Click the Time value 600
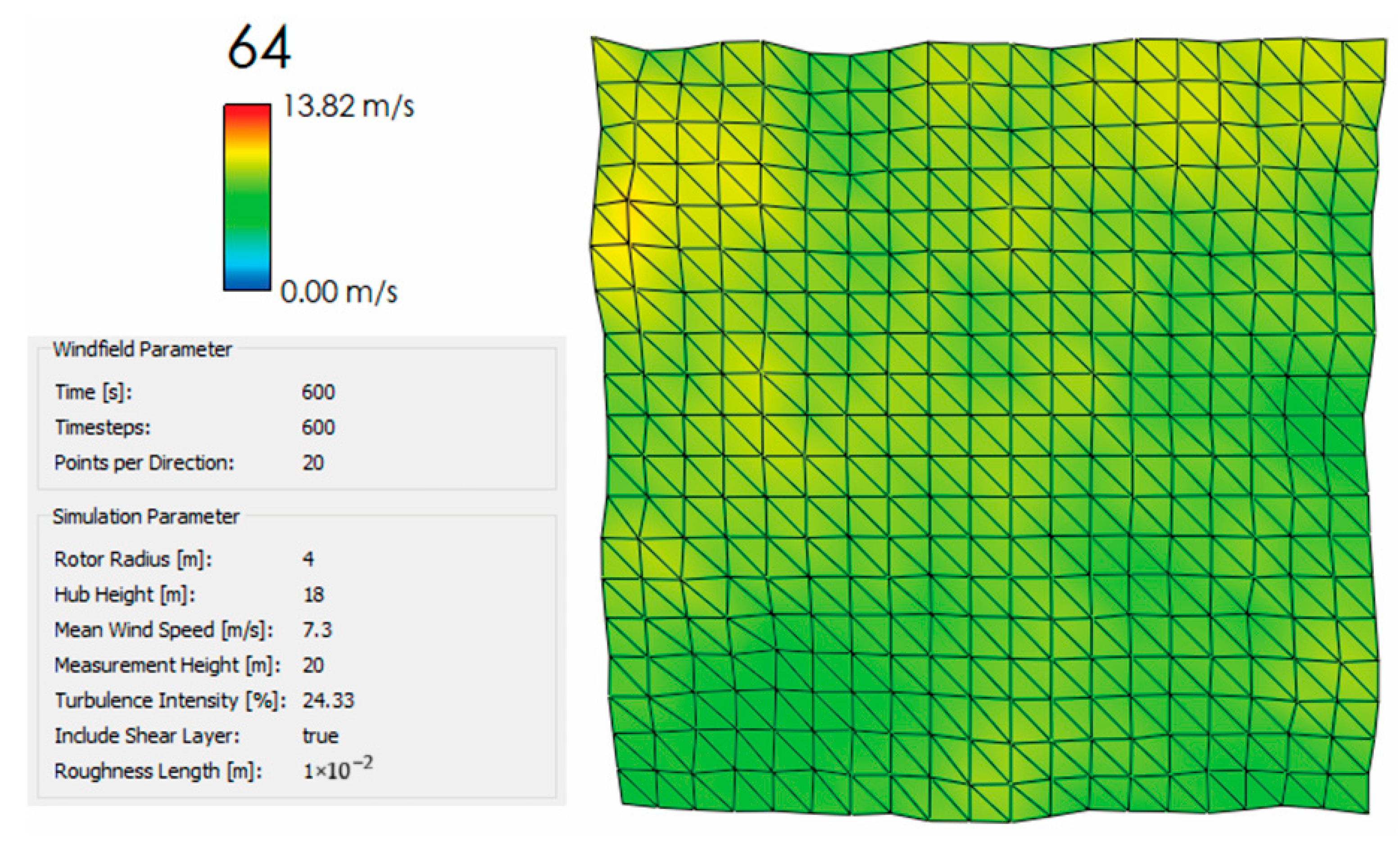This screenshot has width=1400, height=842. click(318, 392)
